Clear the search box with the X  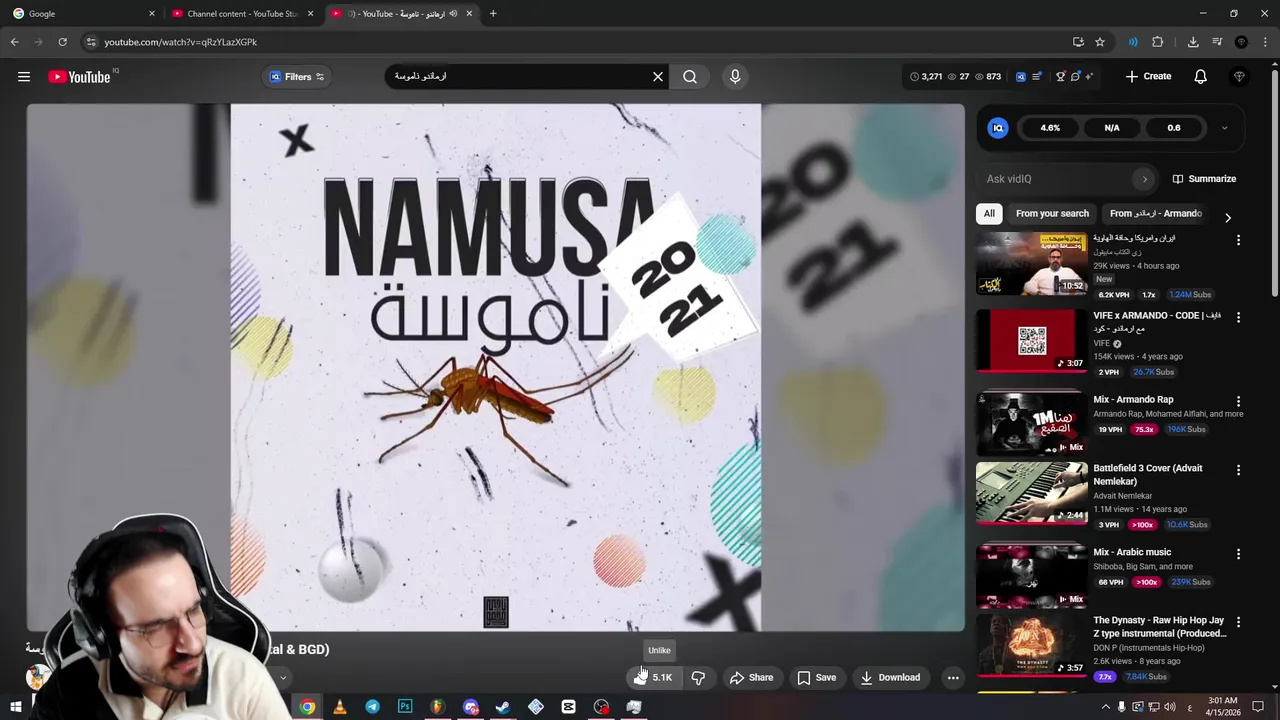pos(658,77)
